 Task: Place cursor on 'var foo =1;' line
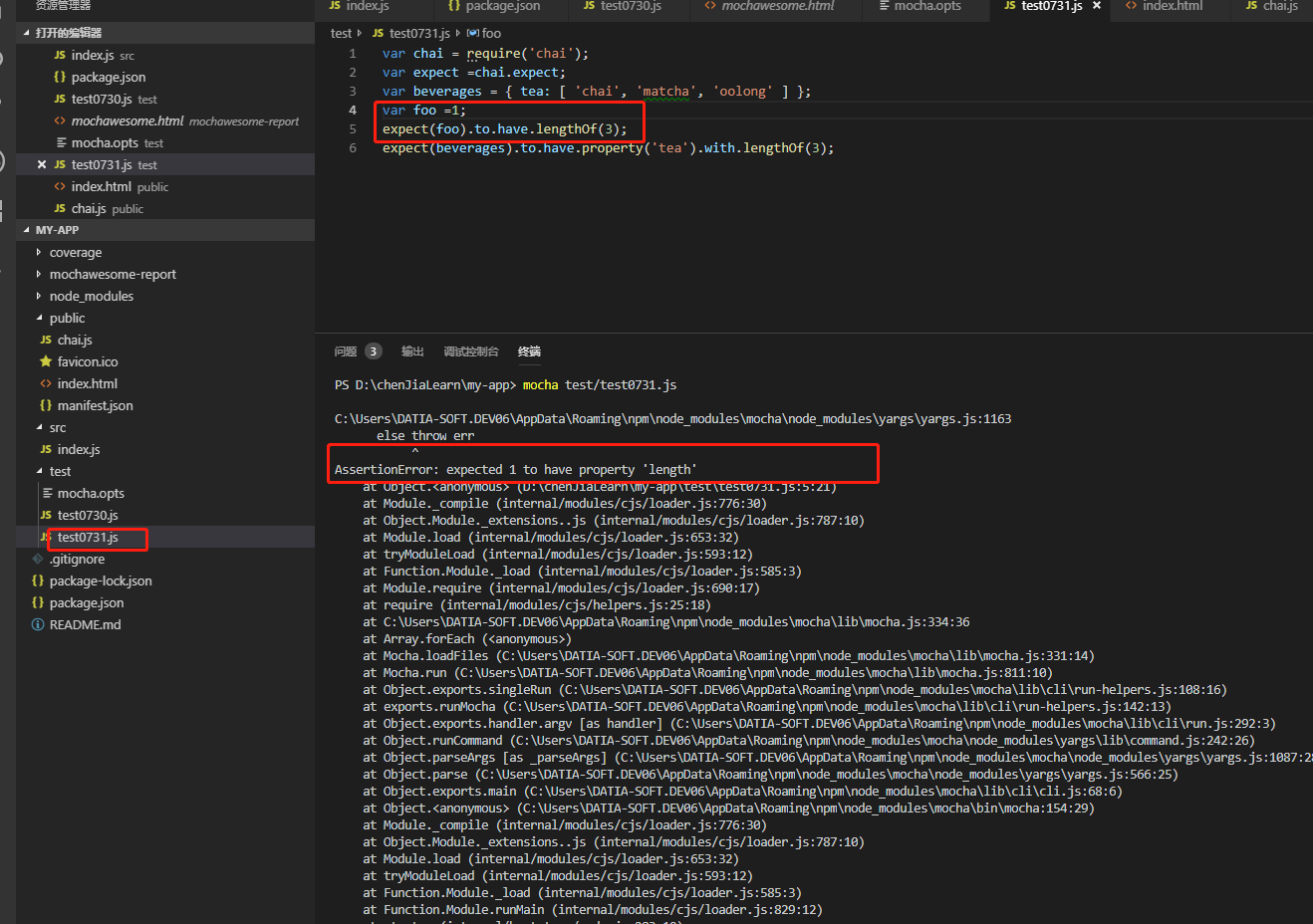423,111
